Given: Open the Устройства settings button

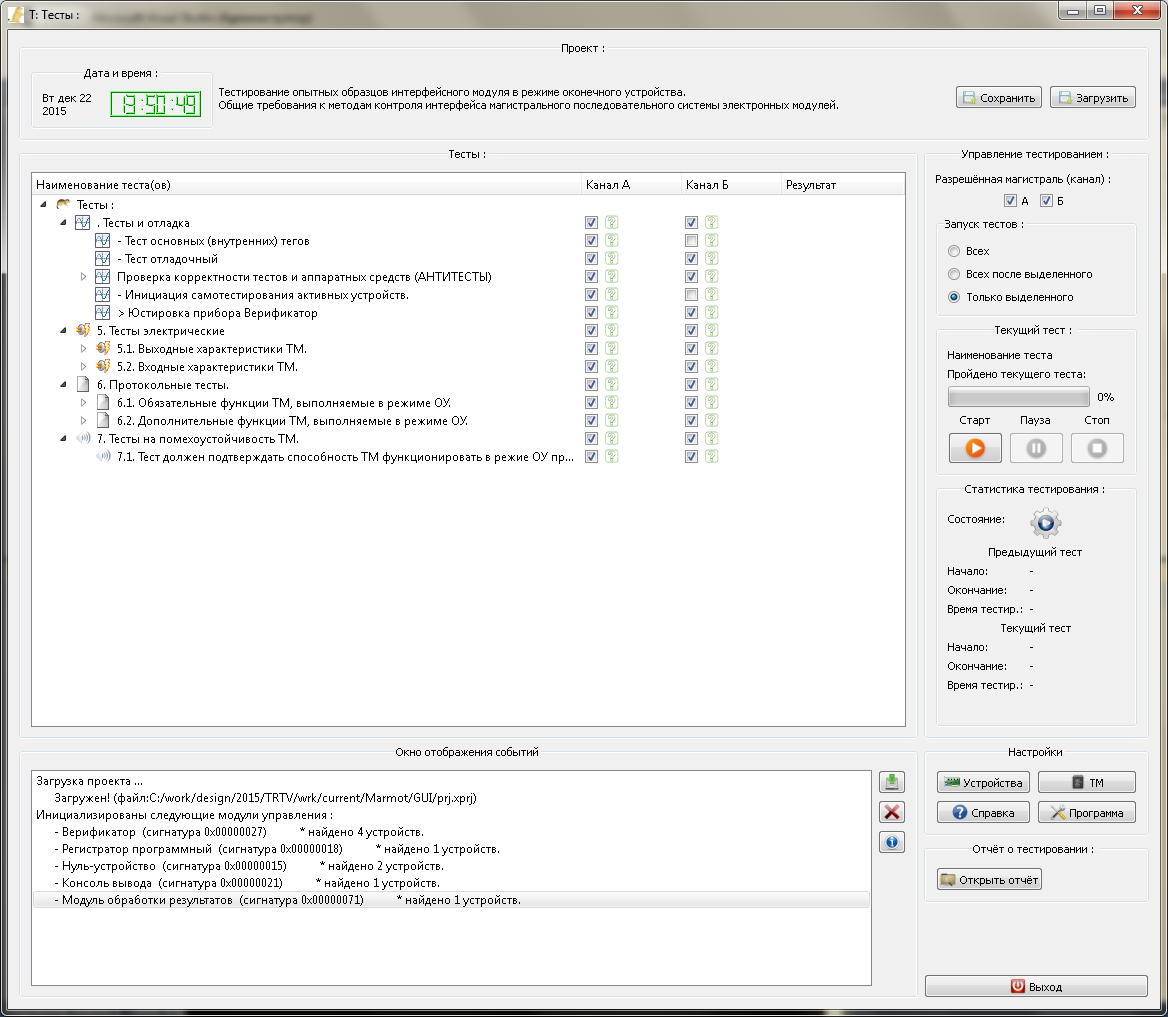Looking at the screenshot, I should pos(983,782).
